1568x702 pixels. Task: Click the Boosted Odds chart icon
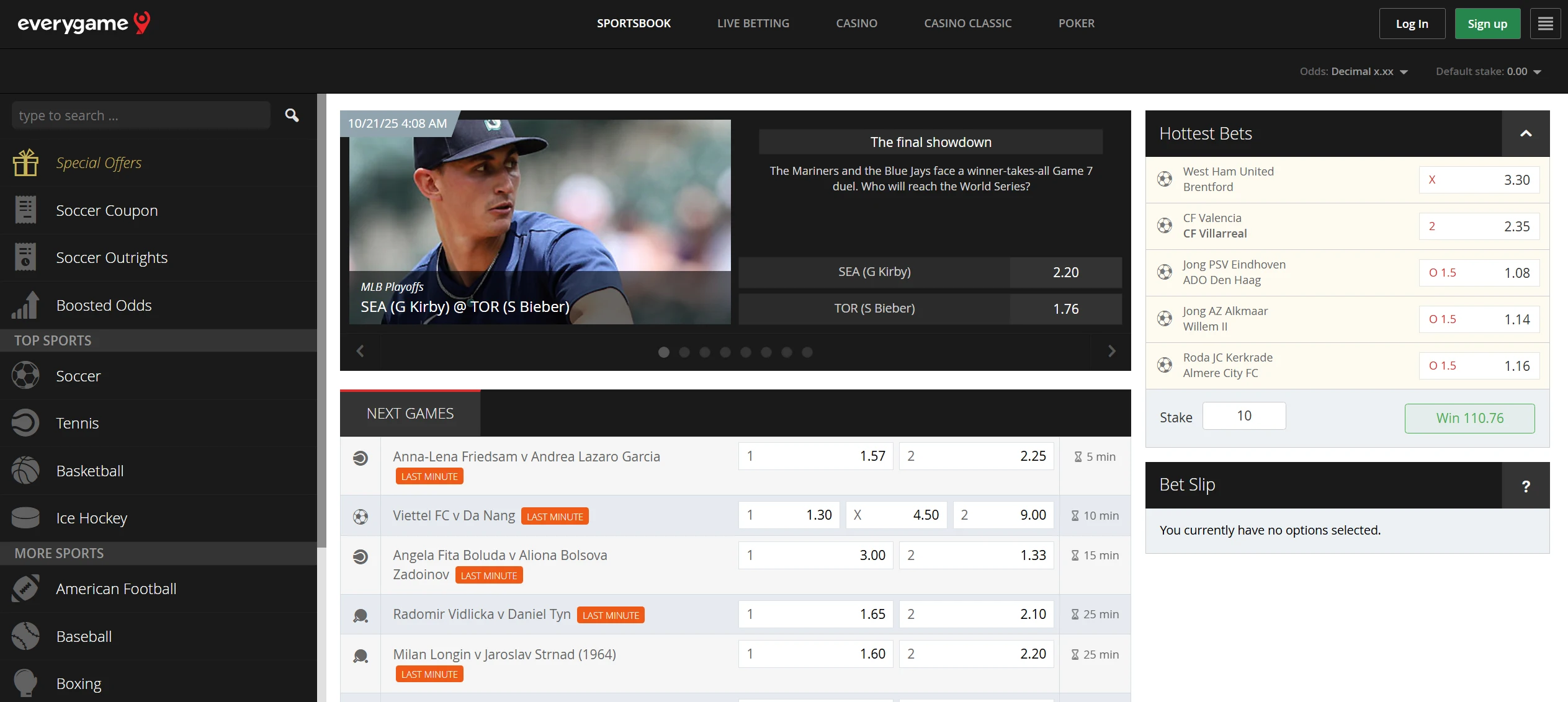pyautogui.click(x=25, y=305)
